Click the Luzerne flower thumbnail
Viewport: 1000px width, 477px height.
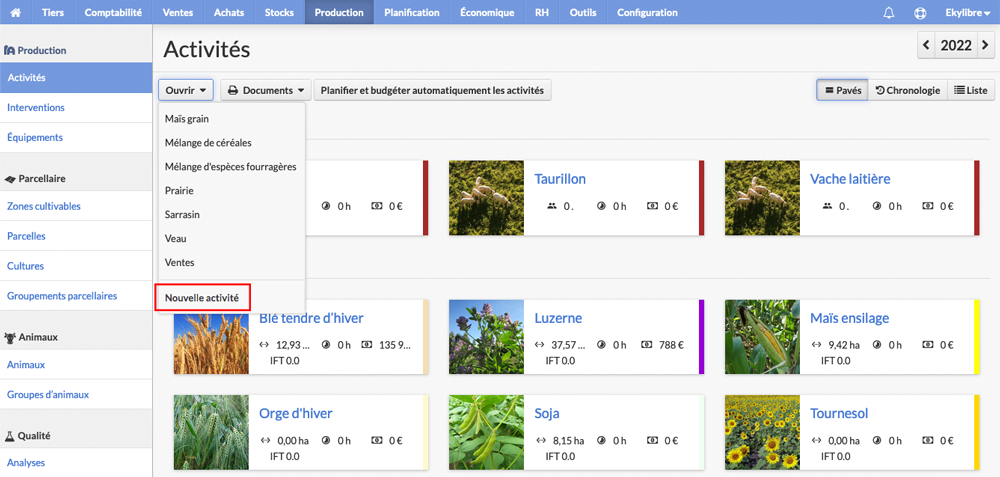(x=486, y=337)
